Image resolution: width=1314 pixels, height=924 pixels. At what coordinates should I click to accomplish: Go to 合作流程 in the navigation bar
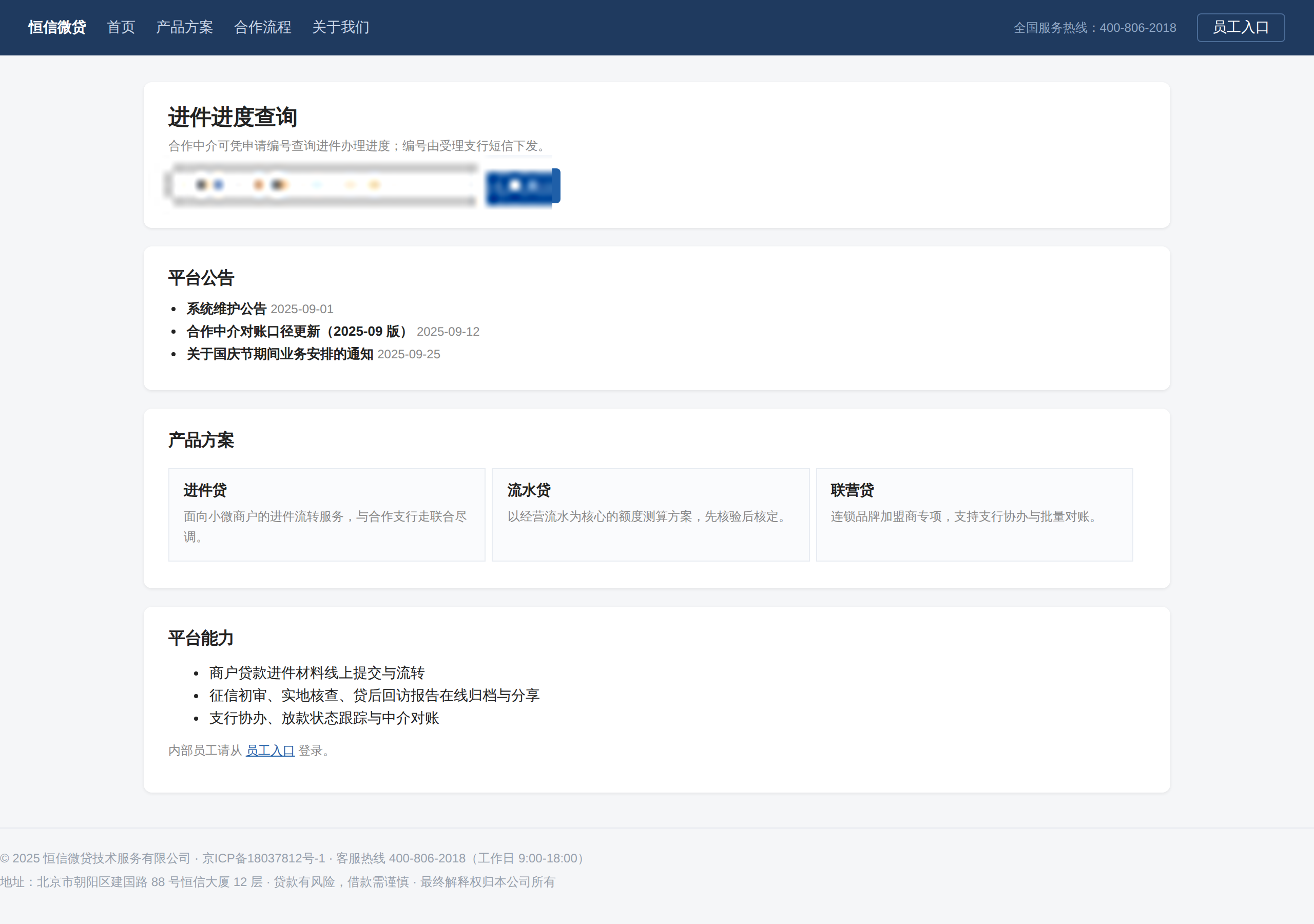[263, 28]
